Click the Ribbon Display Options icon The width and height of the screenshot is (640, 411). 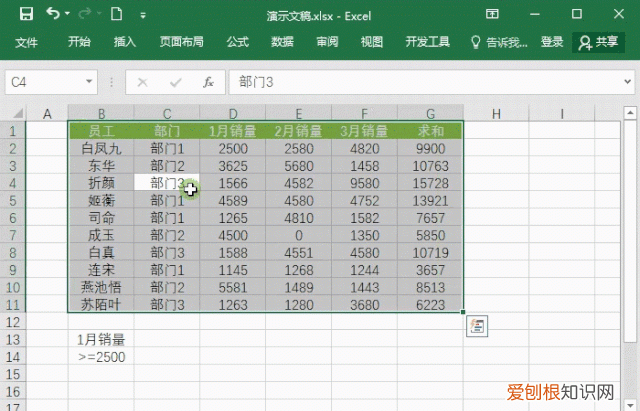(x=492, y=14)
